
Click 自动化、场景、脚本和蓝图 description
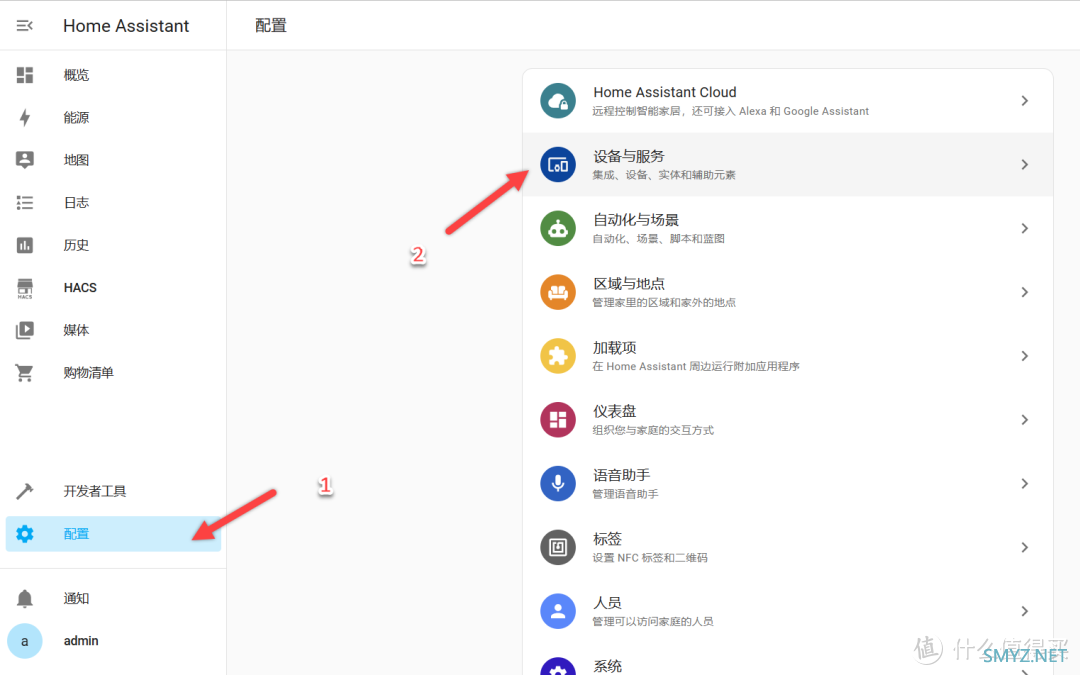point(658,238)
